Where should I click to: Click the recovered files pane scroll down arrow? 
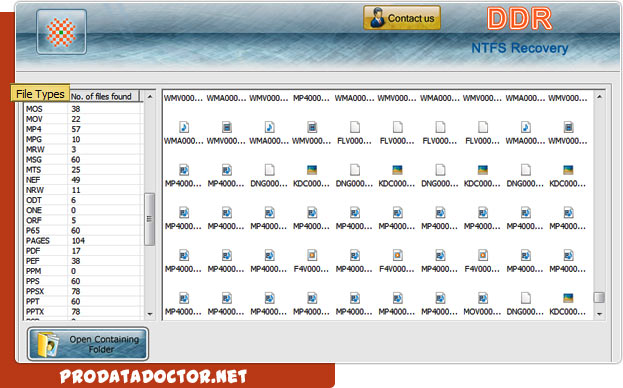(x=599, y=314)
